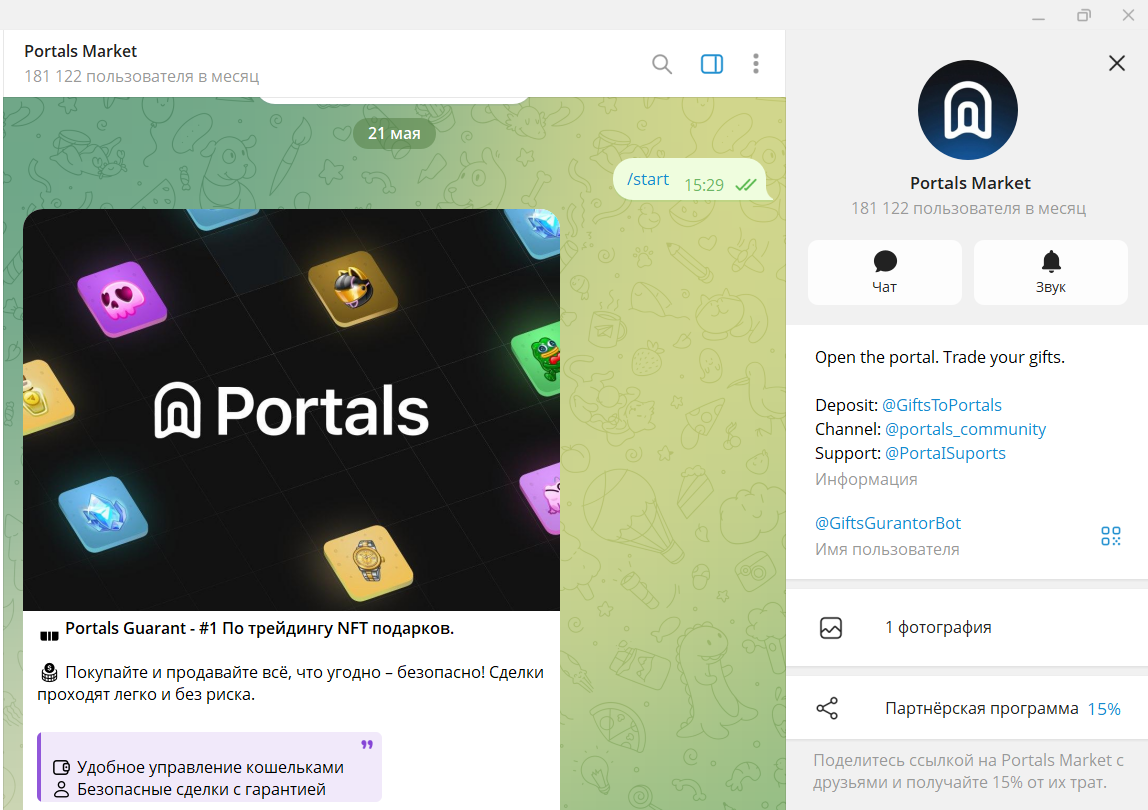
Task: Open Партнёрская программа row
Action: coord(967,708)
